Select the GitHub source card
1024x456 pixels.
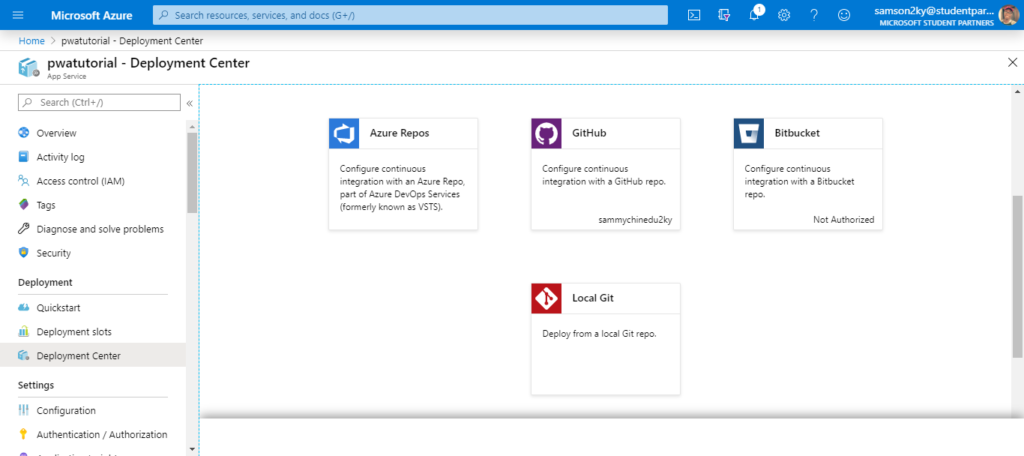[x=605, y=174]
